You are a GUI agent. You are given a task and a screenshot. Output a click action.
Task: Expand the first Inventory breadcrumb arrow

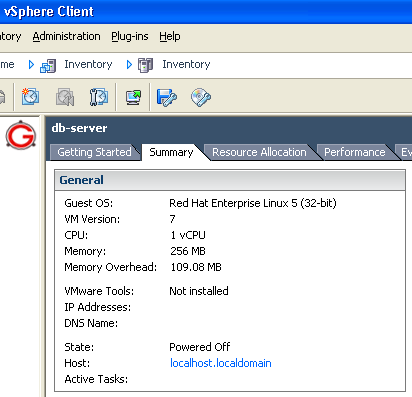coord(31,65)
